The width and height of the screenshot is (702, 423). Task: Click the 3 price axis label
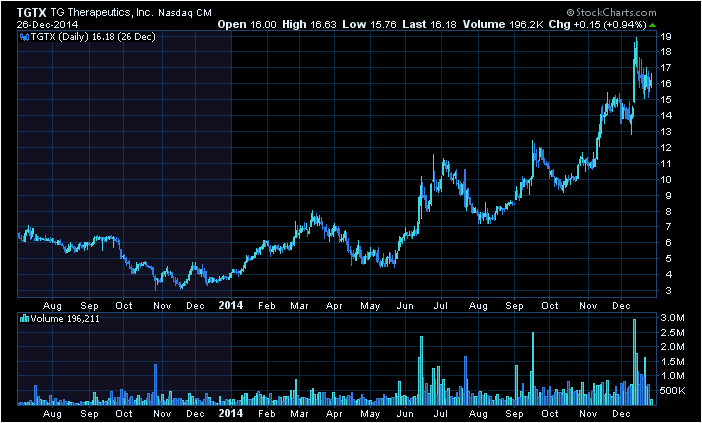(668, 291)
